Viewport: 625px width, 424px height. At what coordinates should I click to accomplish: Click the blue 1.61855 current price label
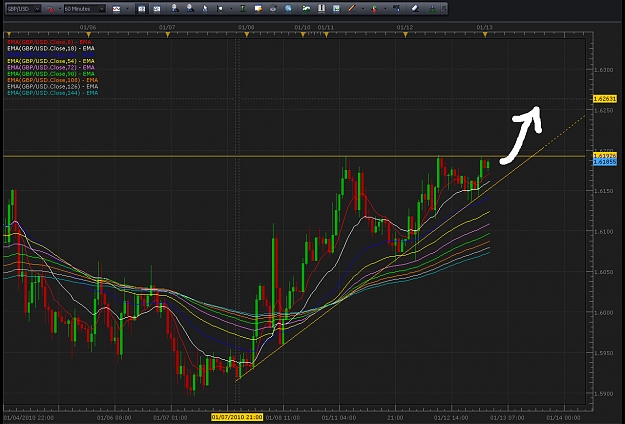click(605, 162)
